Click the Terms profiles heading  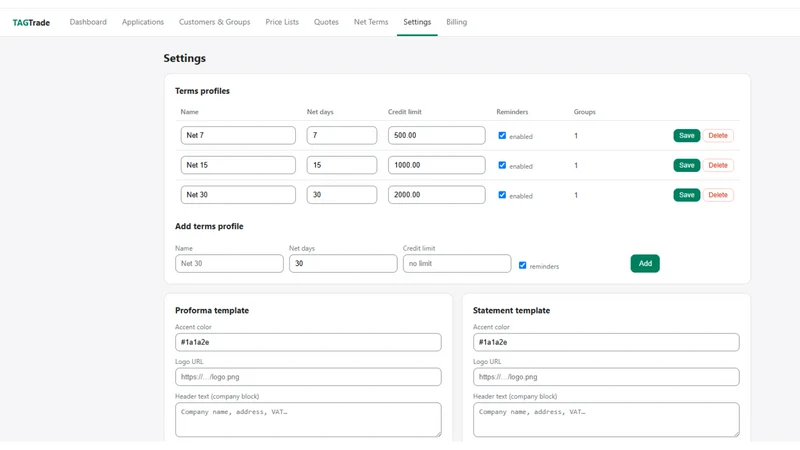(x=202, y=91)
